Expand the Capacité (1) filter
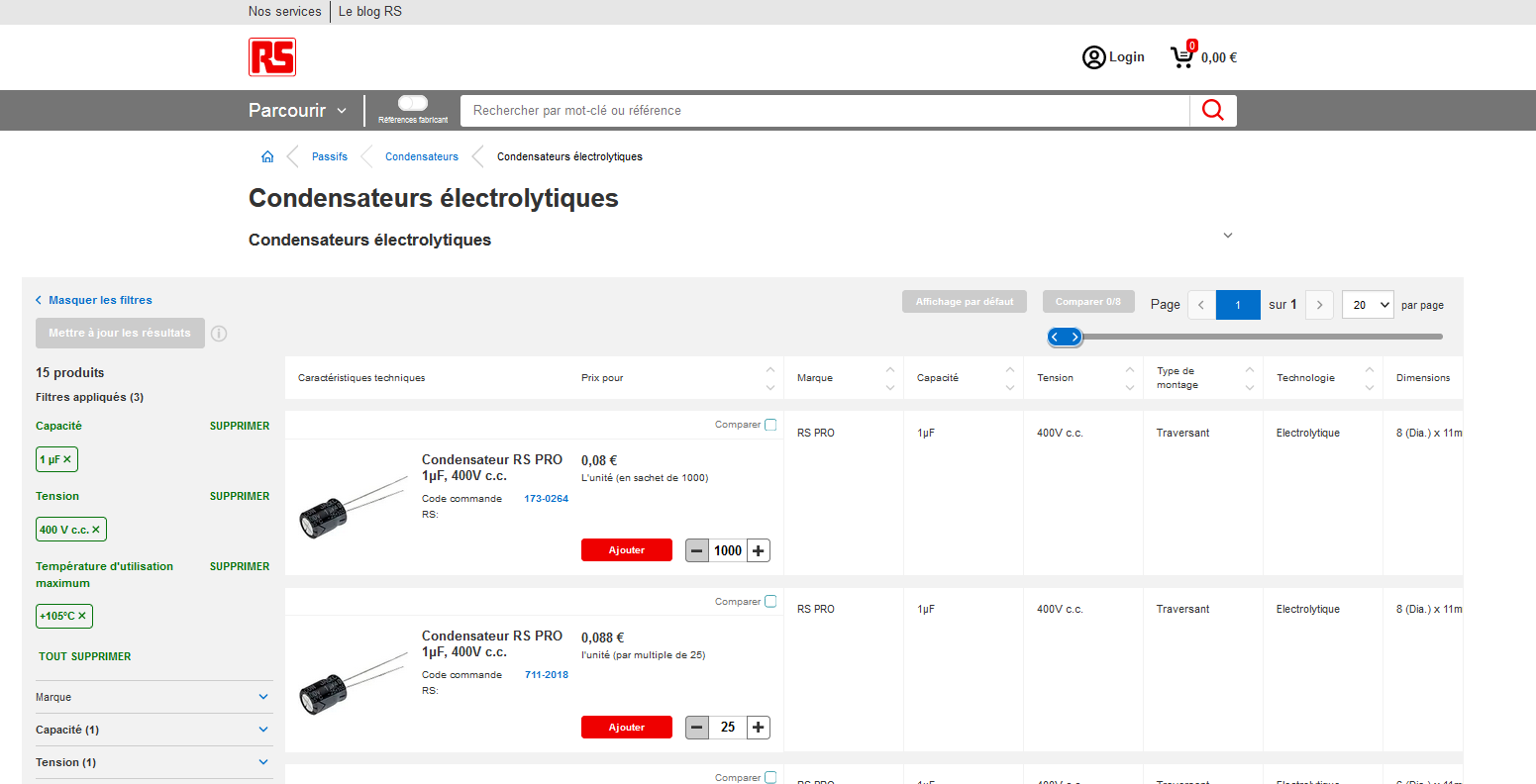This screenshot has height=784, width=1536. [153, 730]
